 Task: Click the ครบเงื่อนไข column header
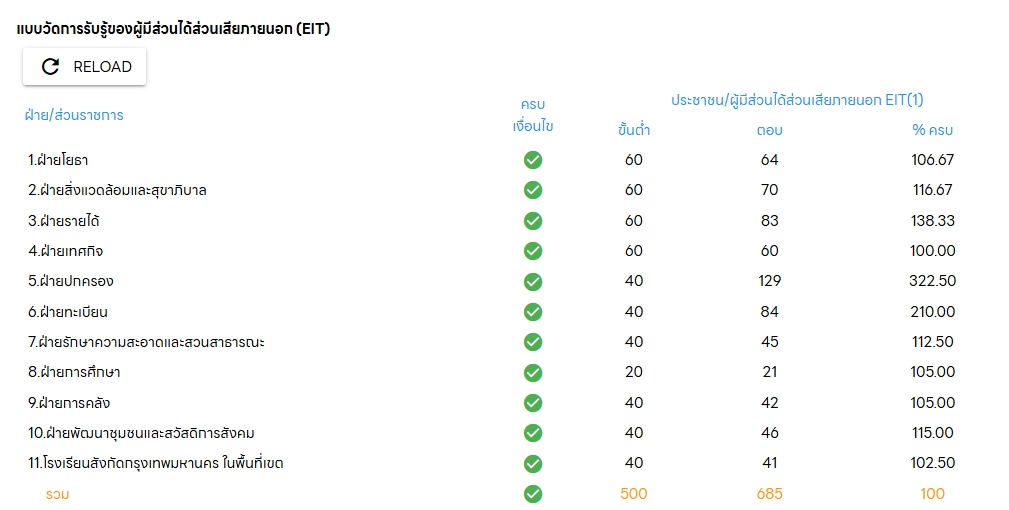click(533, 115)
